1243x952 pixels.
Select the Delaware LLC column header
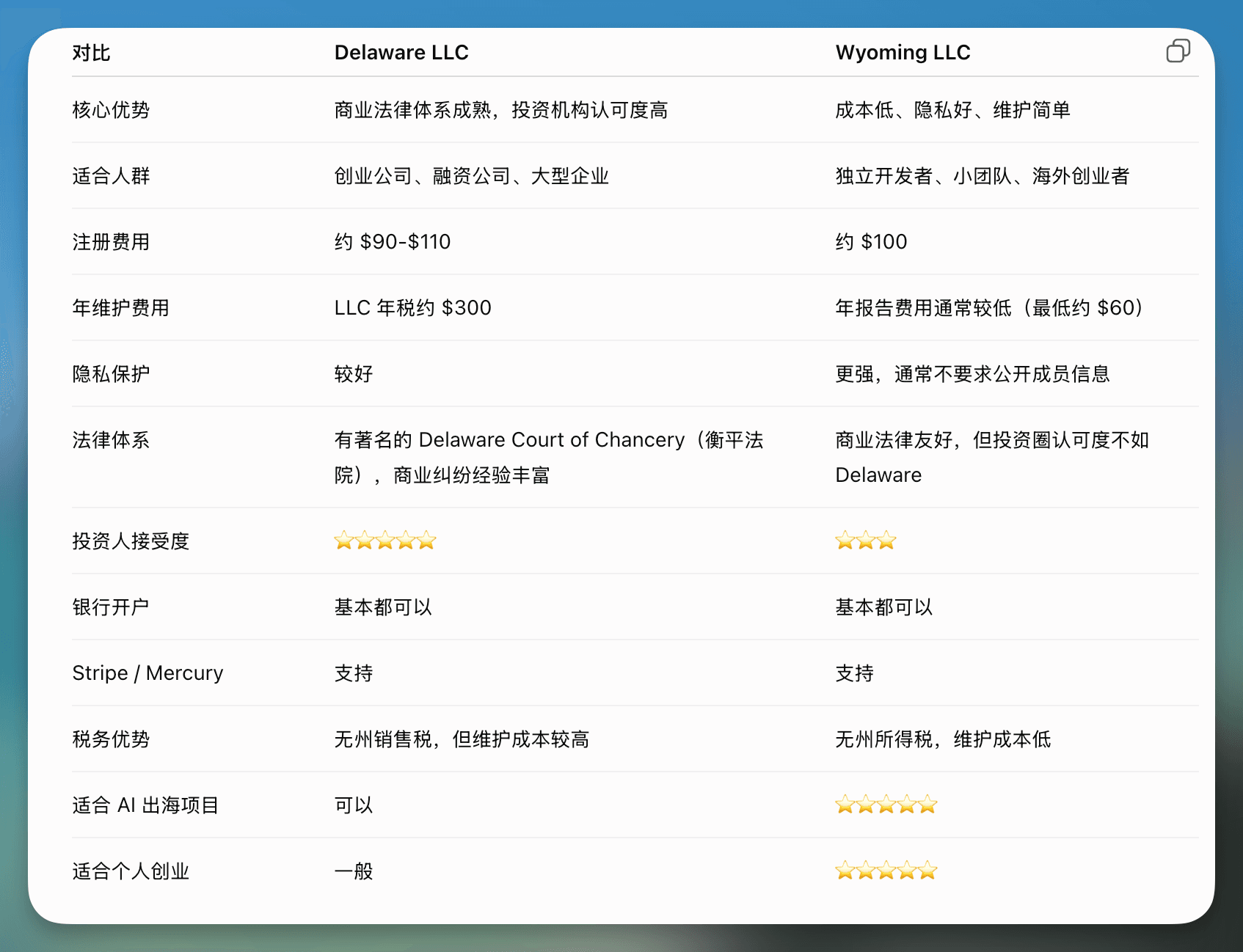pyautogui.click(x=401, y=53)
